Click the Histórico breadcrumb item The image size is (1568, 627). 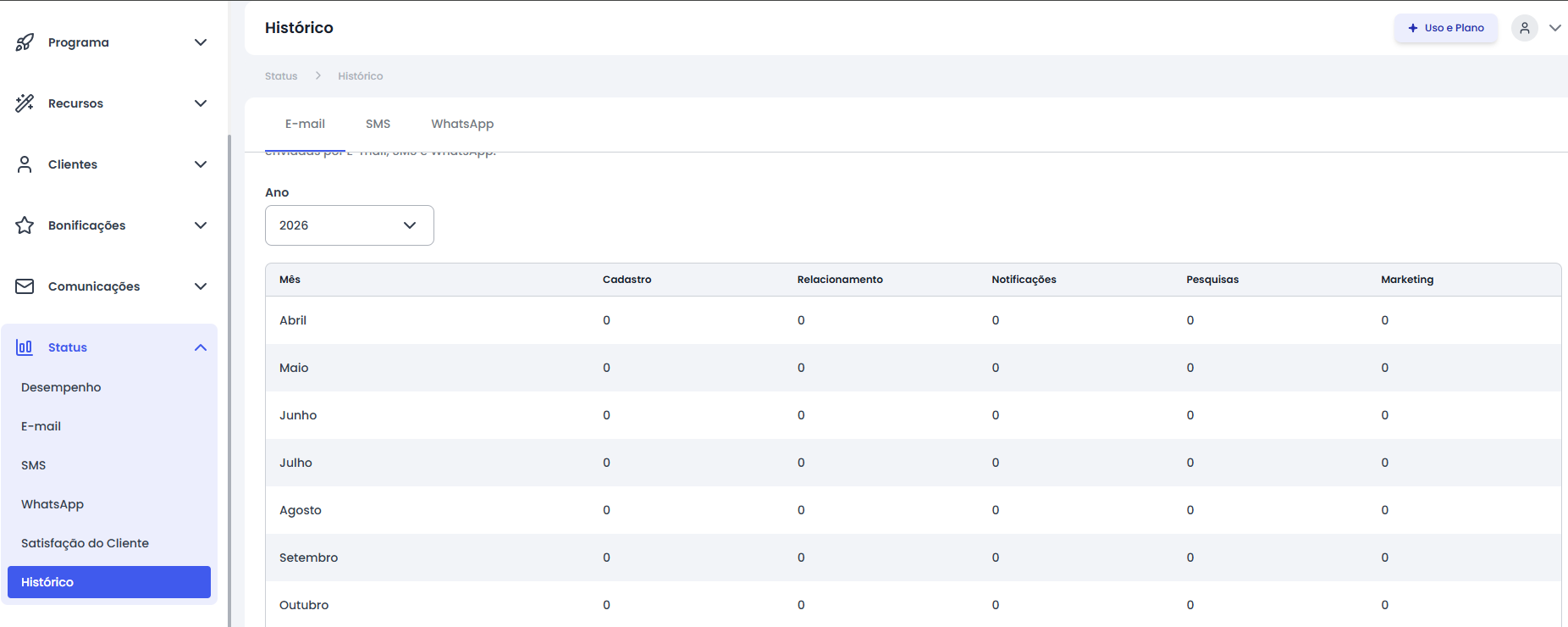[361, 76]
